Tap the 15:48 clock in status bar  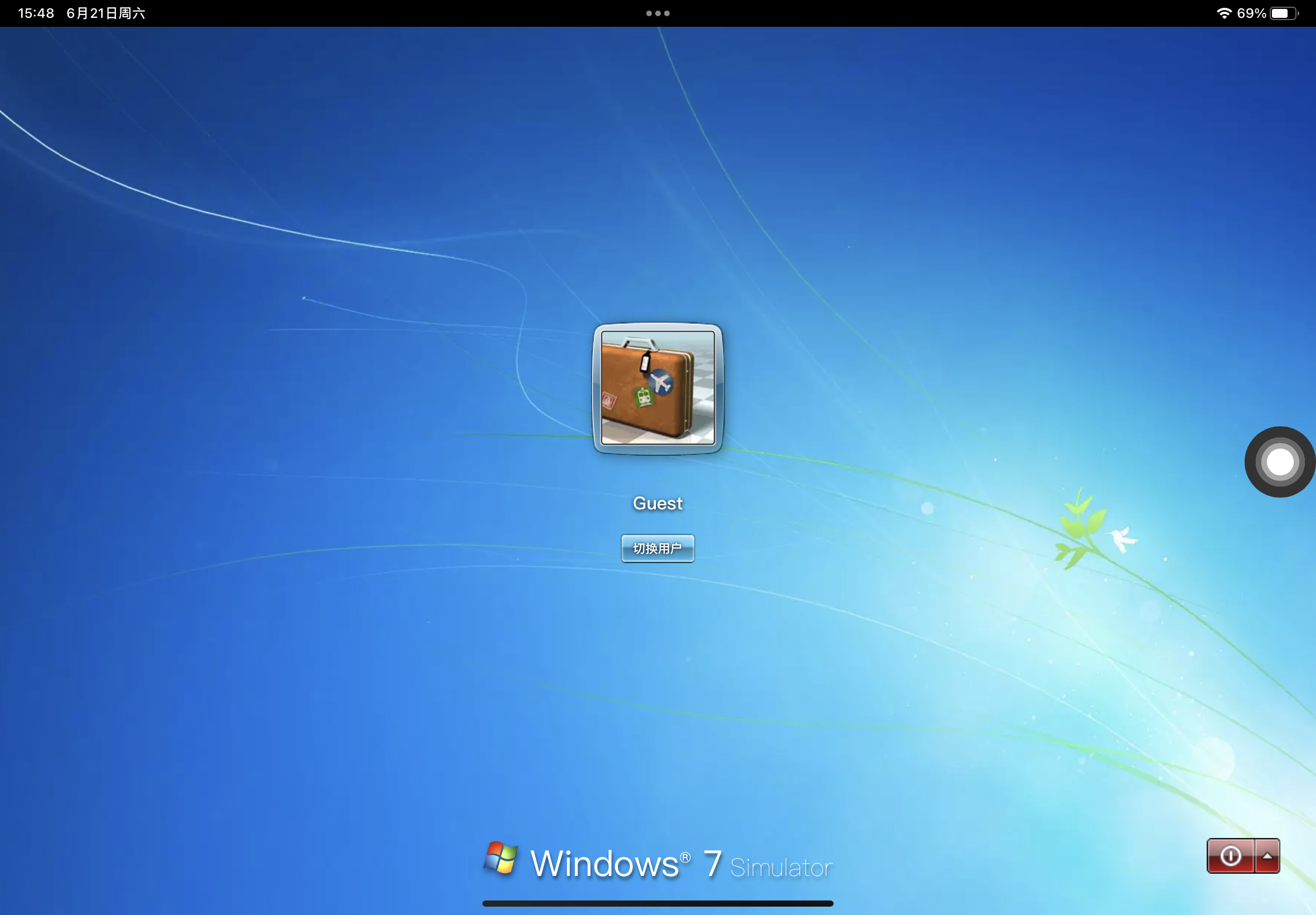tap(36, 13)
